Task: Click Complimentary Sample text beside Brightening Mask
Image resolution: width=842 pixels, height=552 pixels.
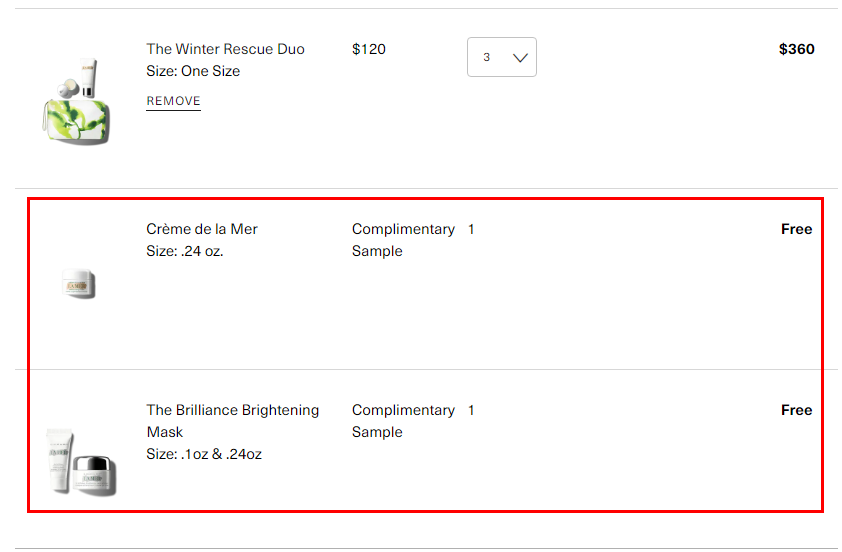Action: tap(403, 421)
